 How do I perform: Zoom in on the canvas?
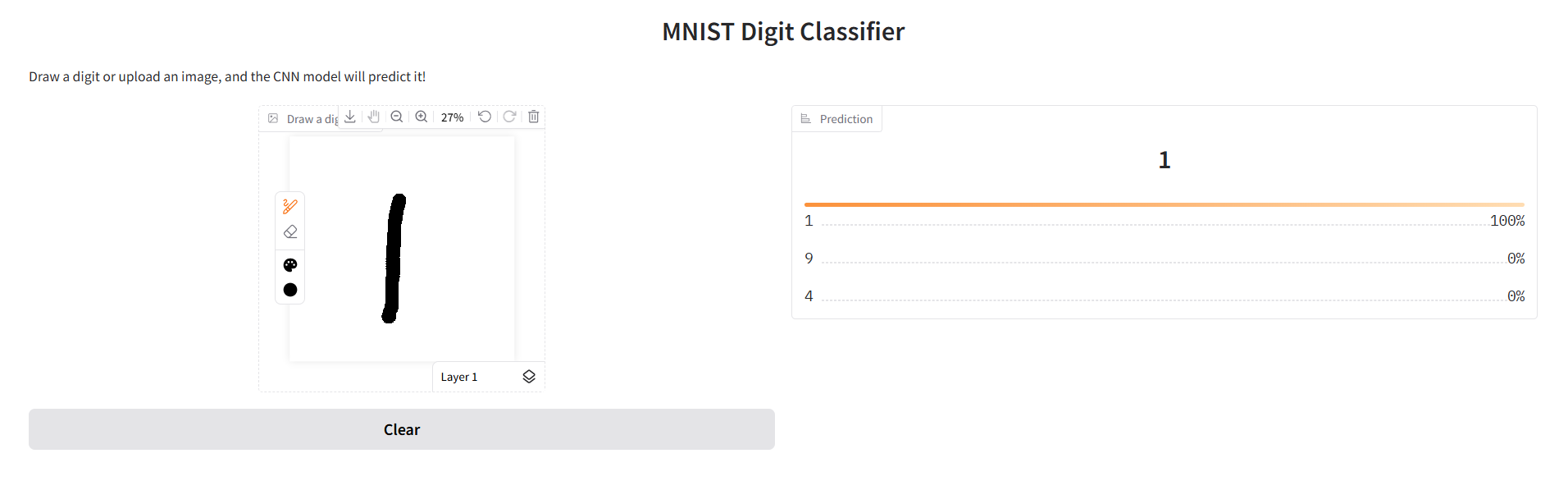[x=422, y=117]
